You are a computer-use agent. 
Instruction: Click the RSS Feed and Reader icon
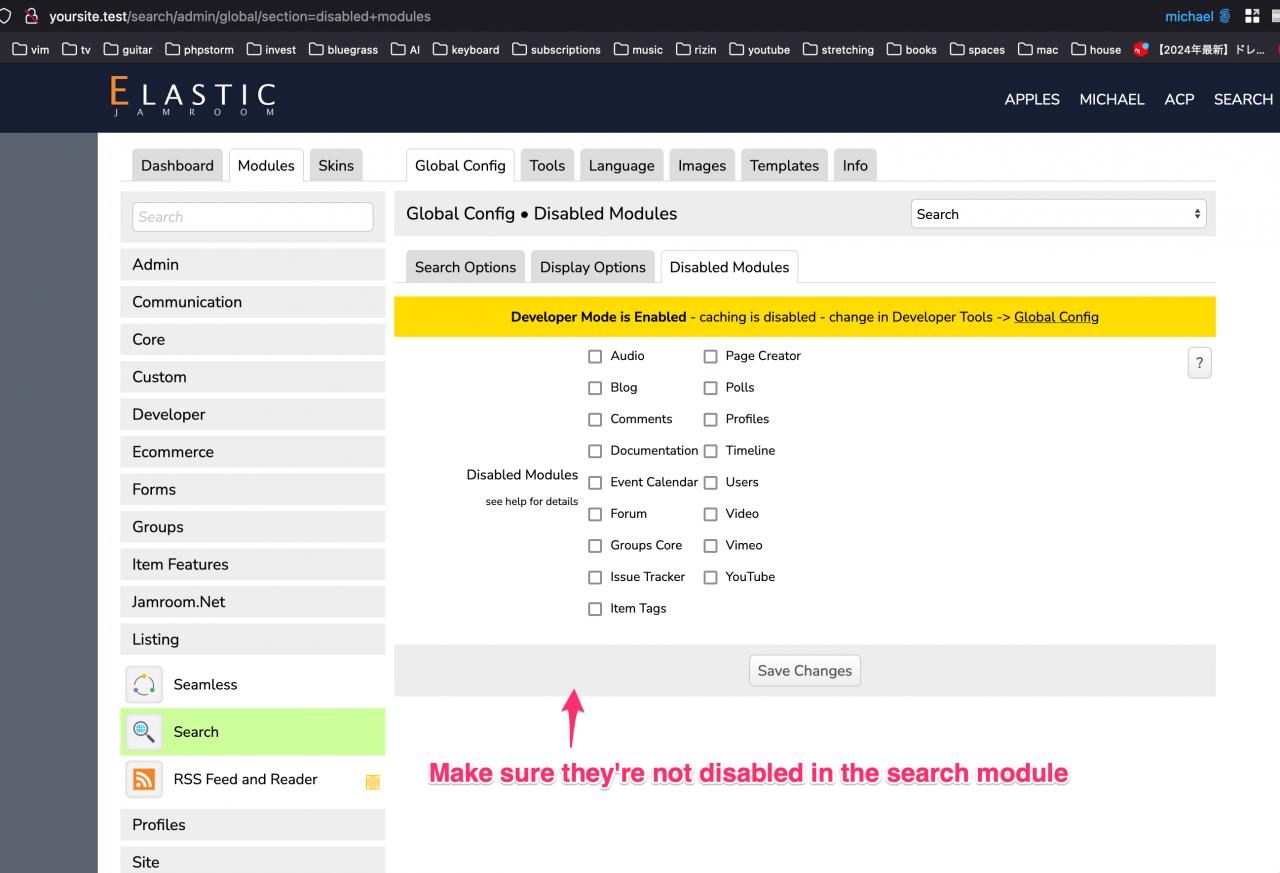click(x=144, y=780)
